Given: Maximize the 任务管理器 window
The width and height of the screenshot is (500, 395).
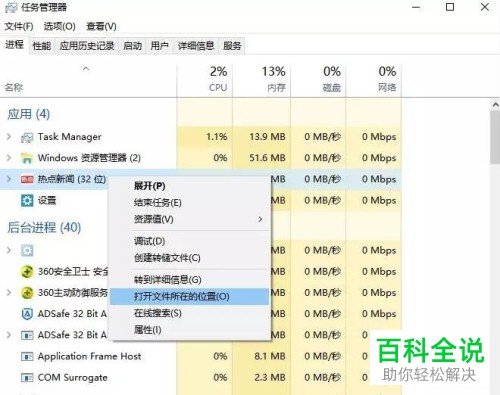Looking at the screenshot, I should (x=450, y=7).
